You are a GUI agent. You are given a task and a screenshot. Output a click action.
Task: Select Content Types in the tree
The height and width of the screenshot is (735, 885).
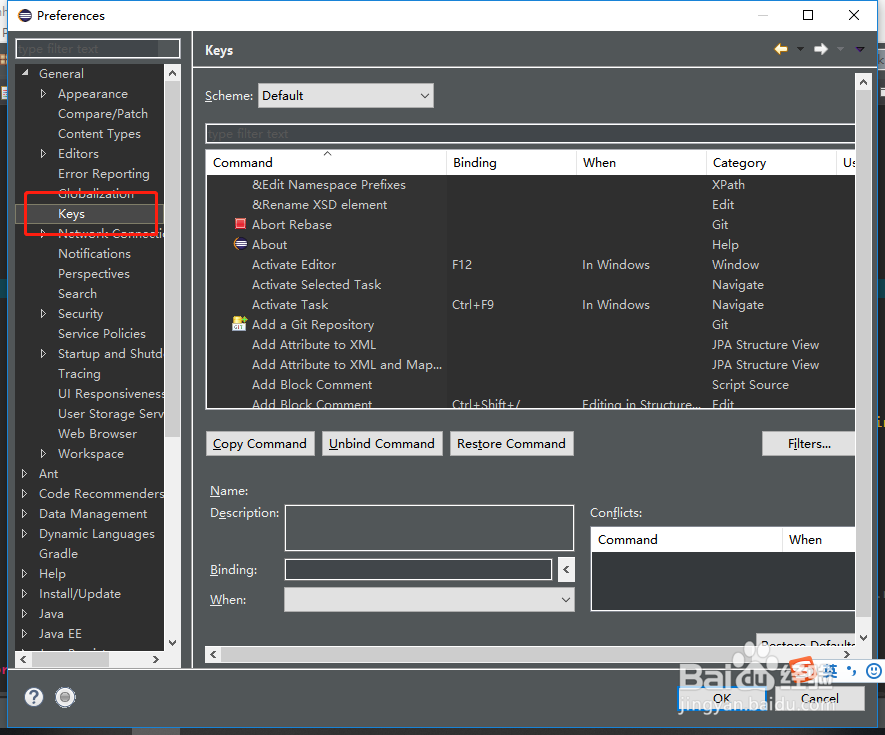pyautogui.click(x=99, y=133)
